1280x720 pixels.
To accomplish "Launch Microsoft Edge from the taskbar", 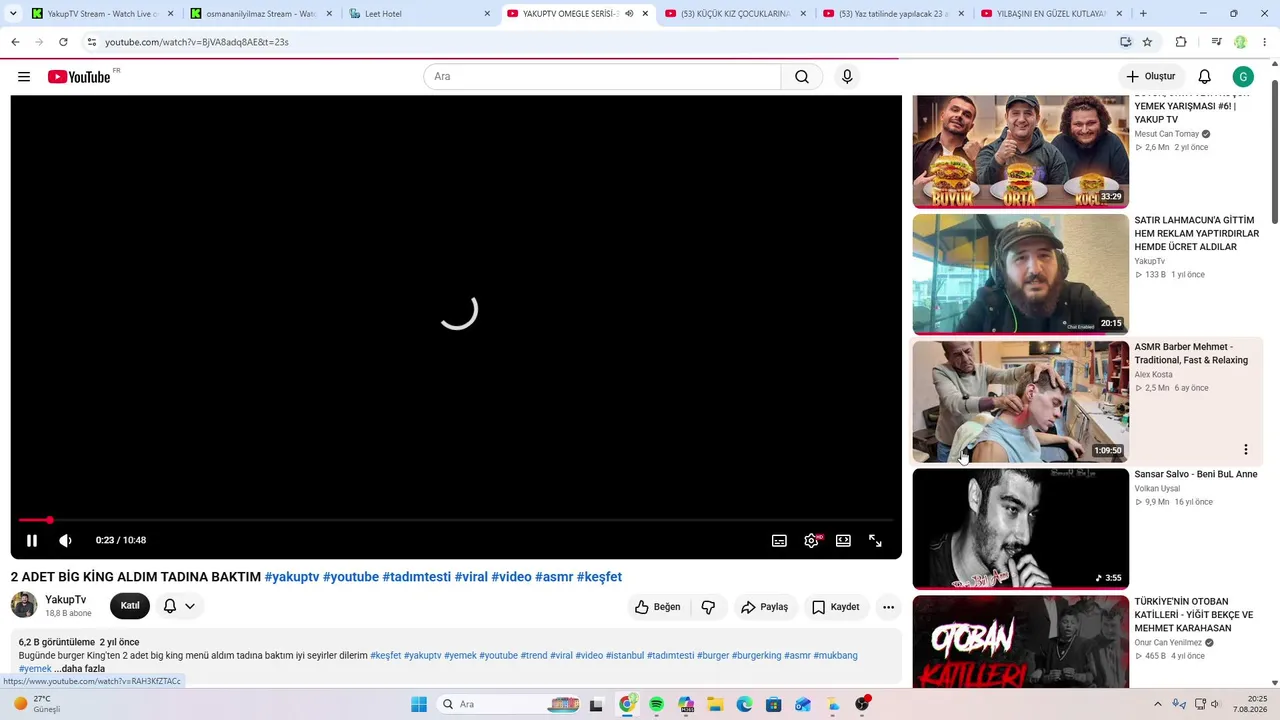I will tap(744, 704).
